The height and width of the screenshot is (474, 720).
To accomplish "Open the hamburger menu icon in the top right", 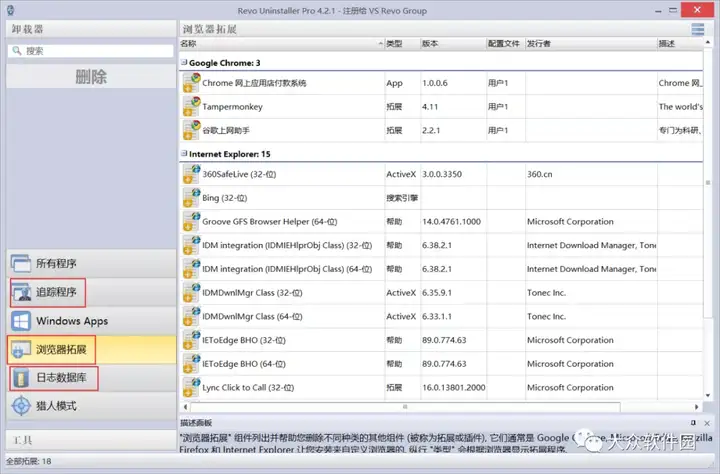I will pyautogui.click(x=698, y=29).
